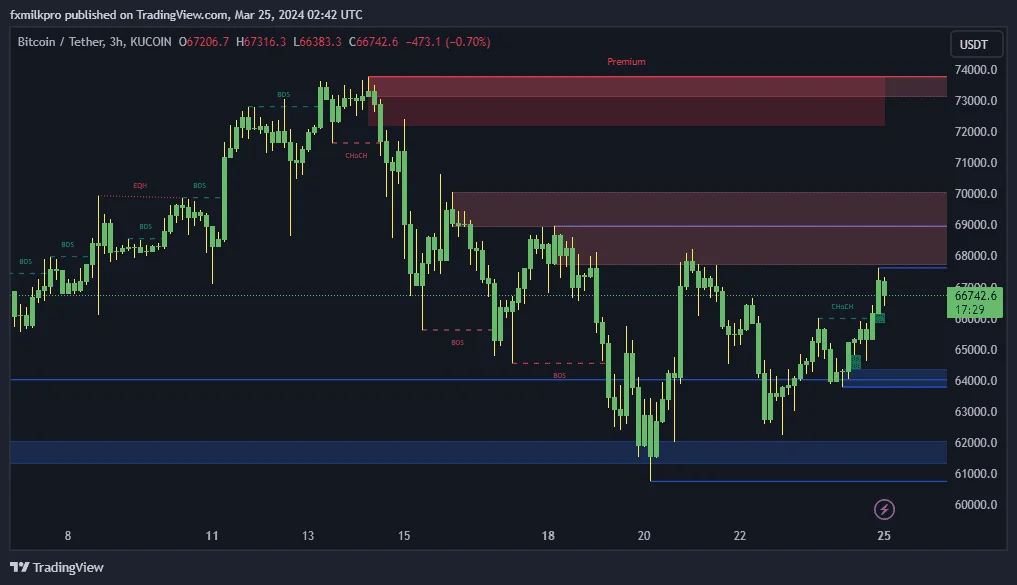Click the 72000.0 price axis label
1017x585 pixels.
tap(975, 132)
